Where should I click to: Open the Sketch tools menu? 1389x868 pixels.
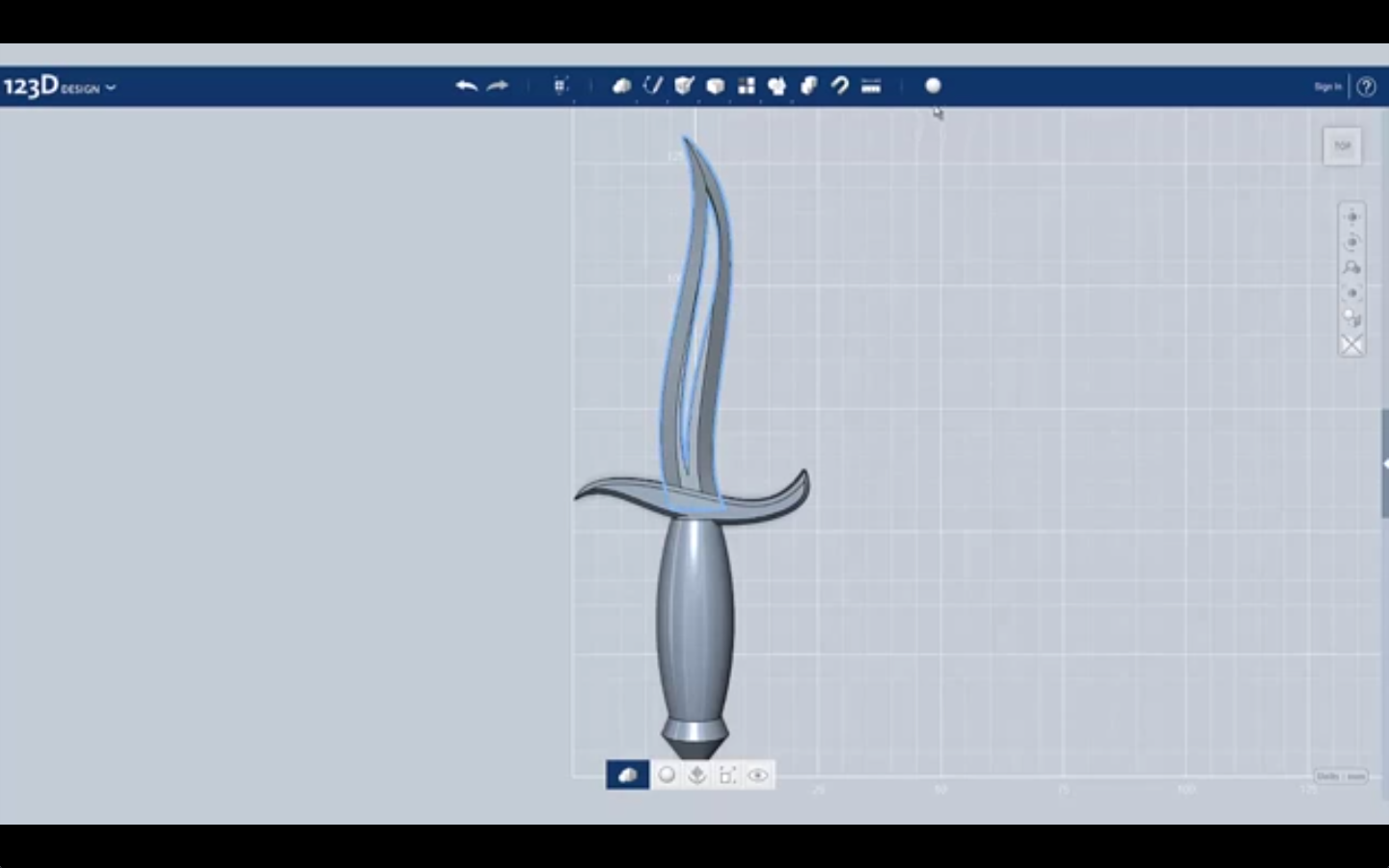click(653, 86)
